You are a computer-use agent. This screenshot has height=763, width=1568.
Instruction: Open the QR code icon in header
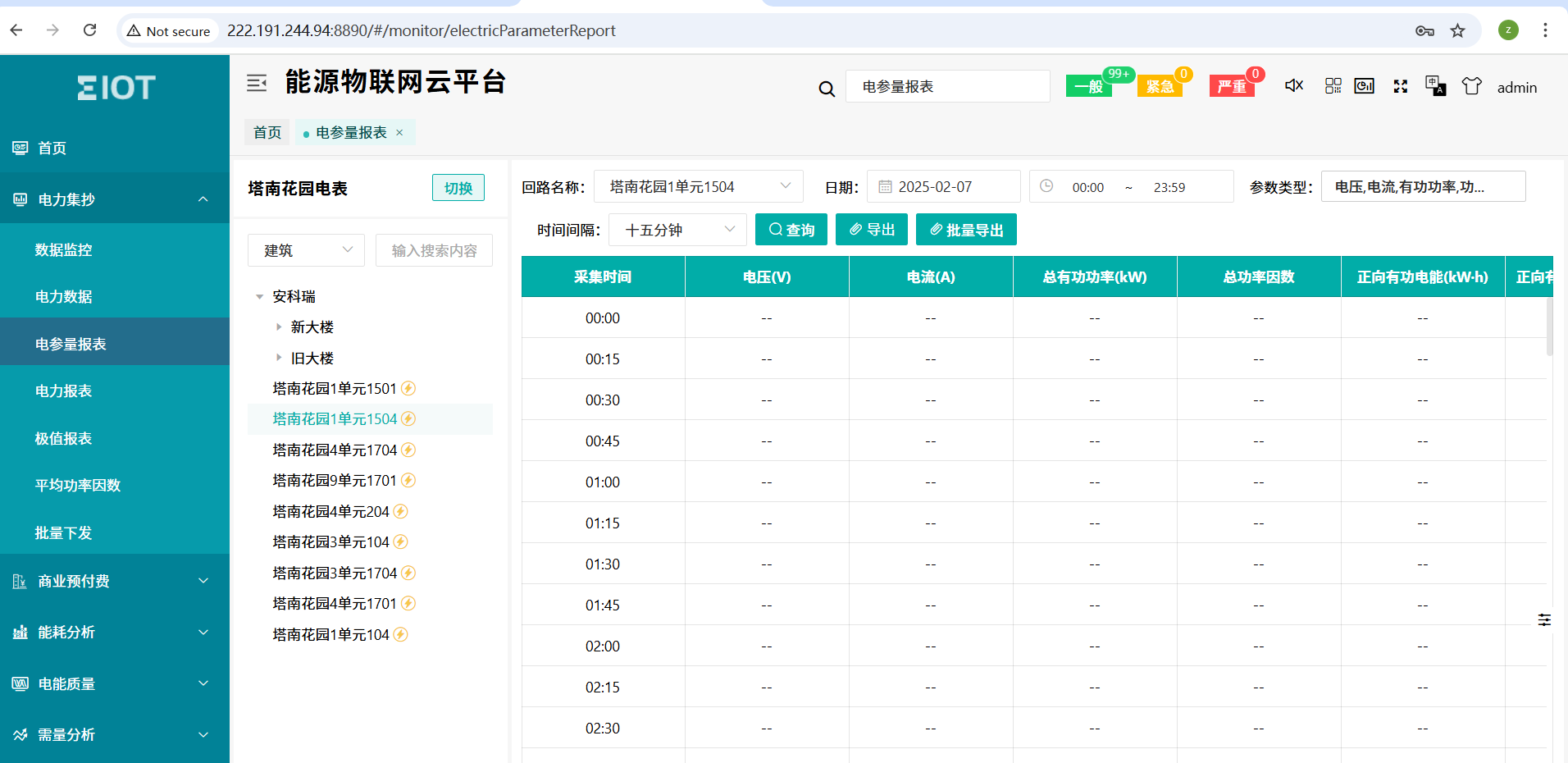coord(1333,86)
